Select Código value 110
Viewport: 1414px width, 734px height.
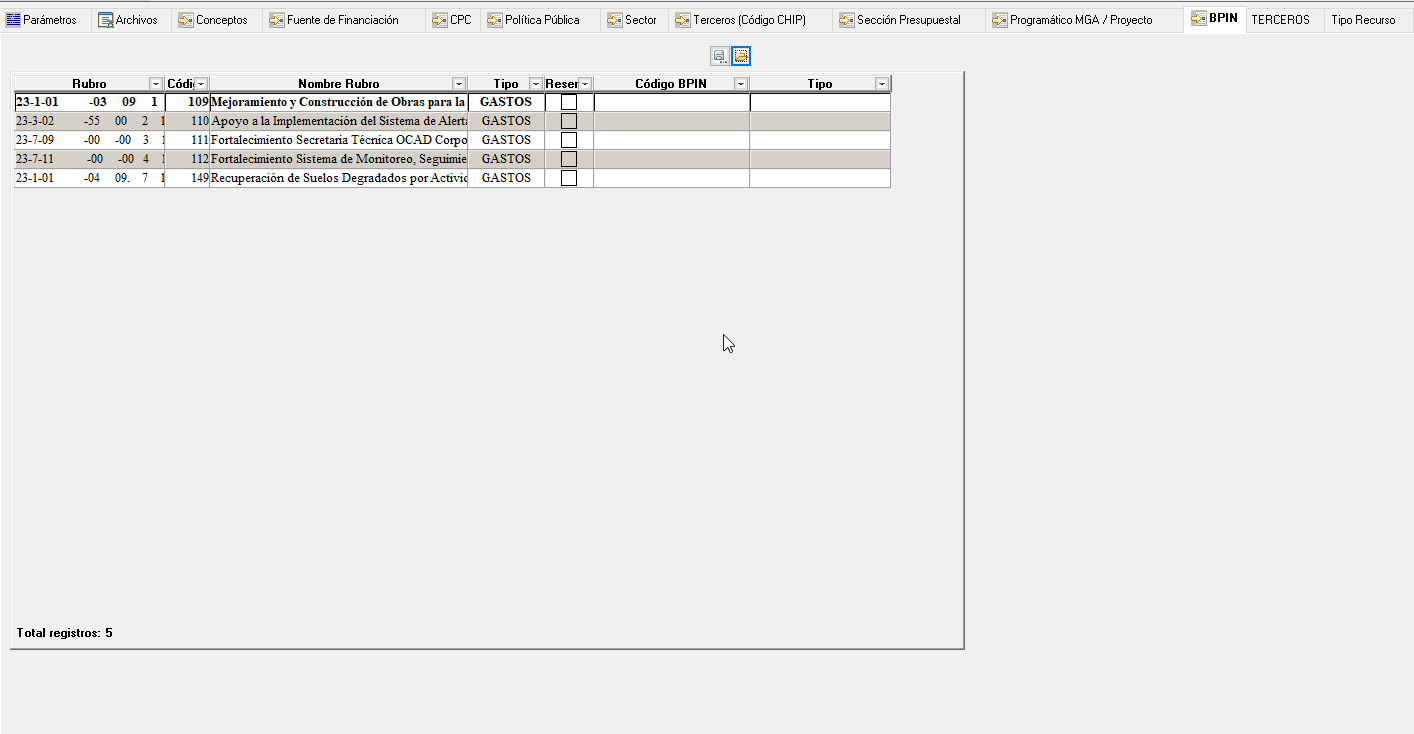[199, 121]
